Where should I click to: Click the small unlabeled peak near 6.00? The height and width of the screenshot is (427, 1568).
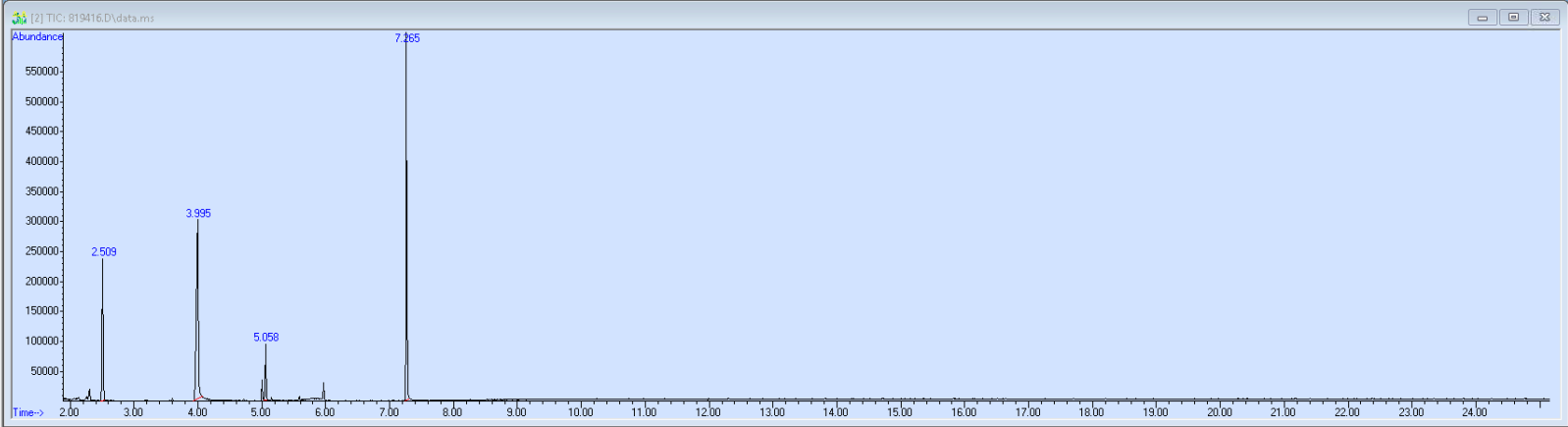[323, 392]
